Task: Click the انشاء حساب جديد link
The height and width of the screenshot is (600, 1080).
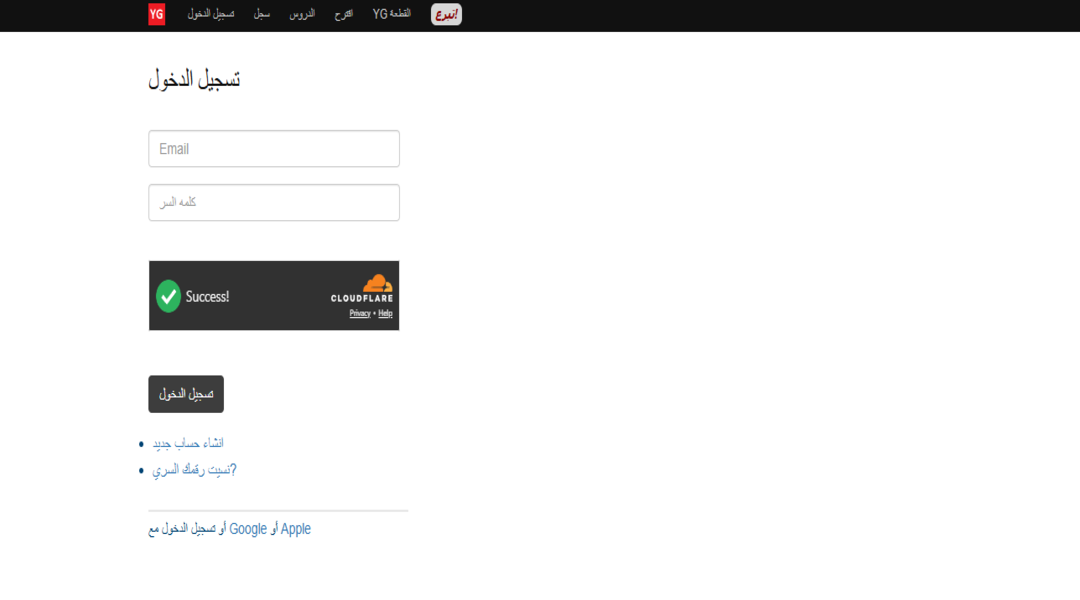Action: click(x=188, y=443)
